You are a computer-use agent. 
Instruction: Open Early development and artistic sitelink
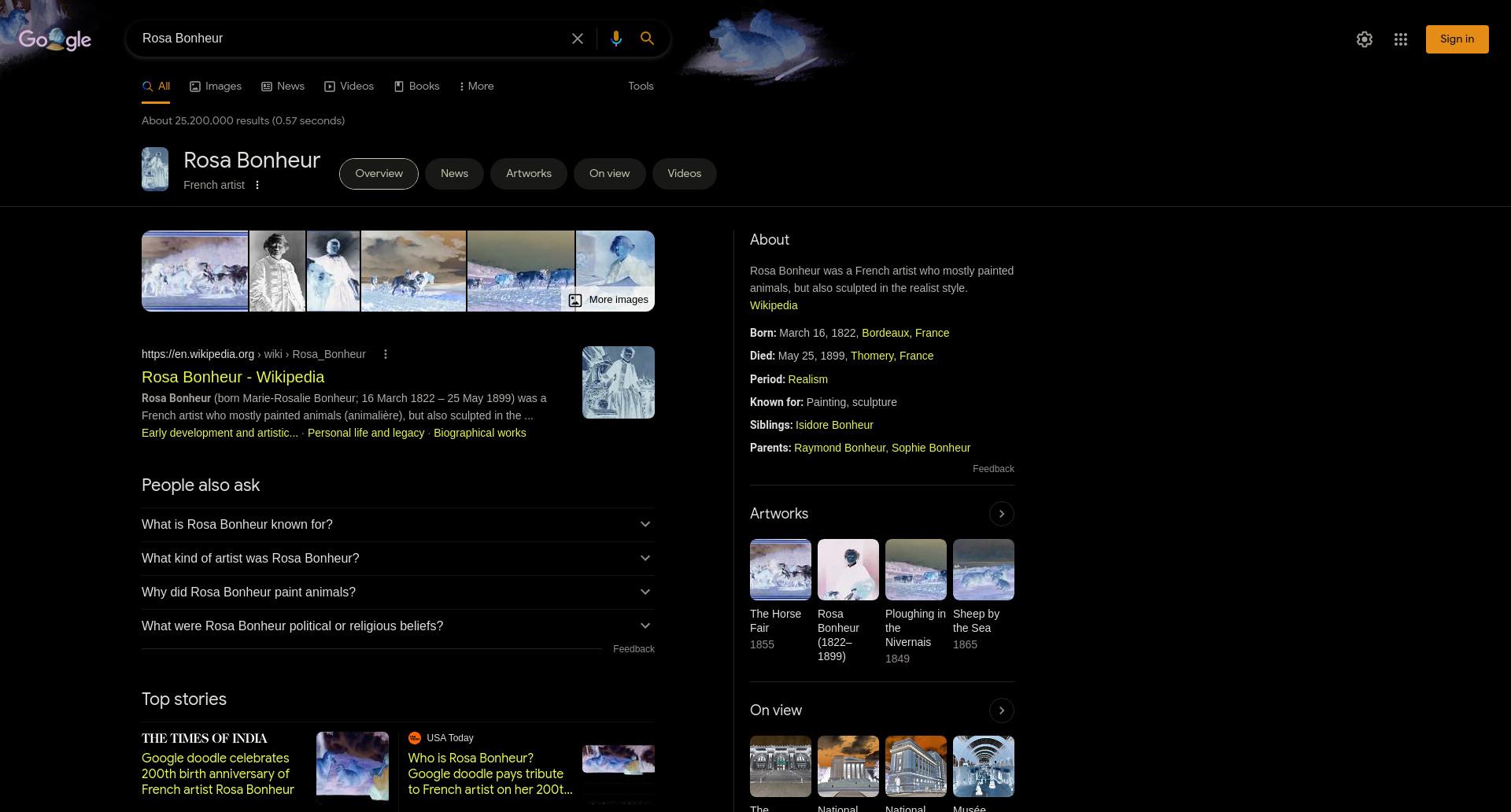[220, 433]
